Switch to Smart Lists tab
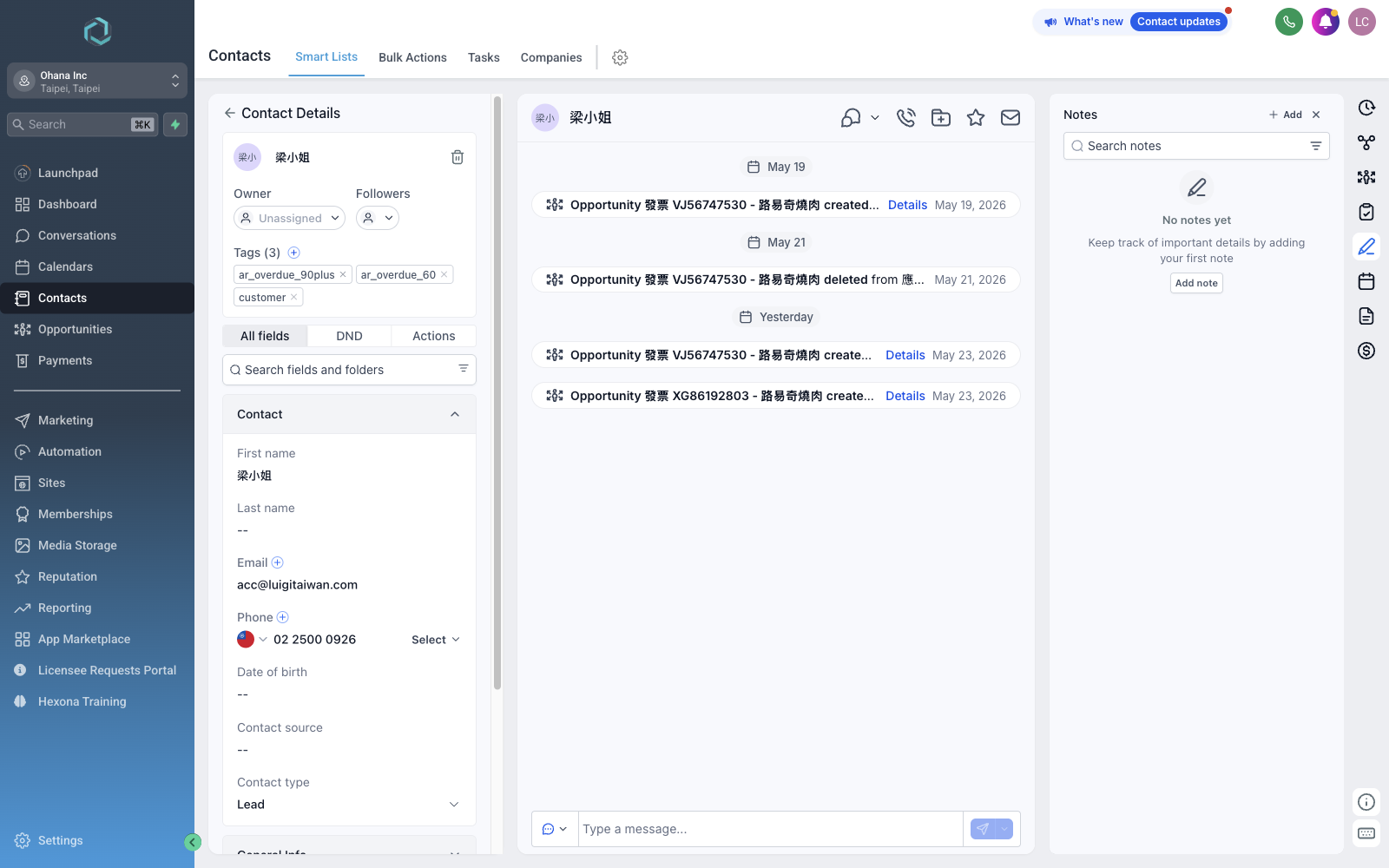 click(x=326, y=57)
